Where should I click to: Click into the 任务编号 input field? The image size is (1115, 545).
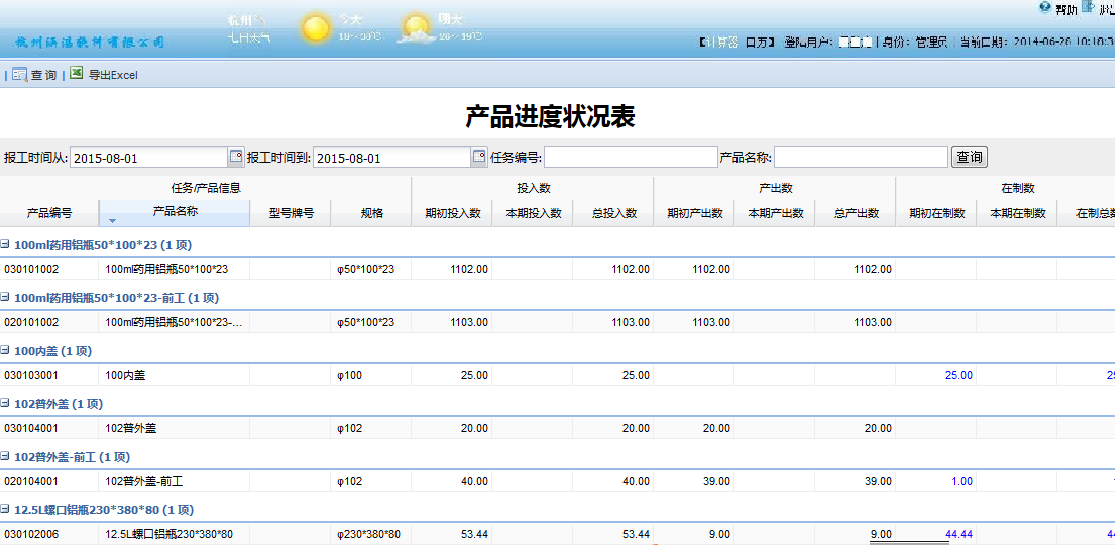tap(630, 158)
